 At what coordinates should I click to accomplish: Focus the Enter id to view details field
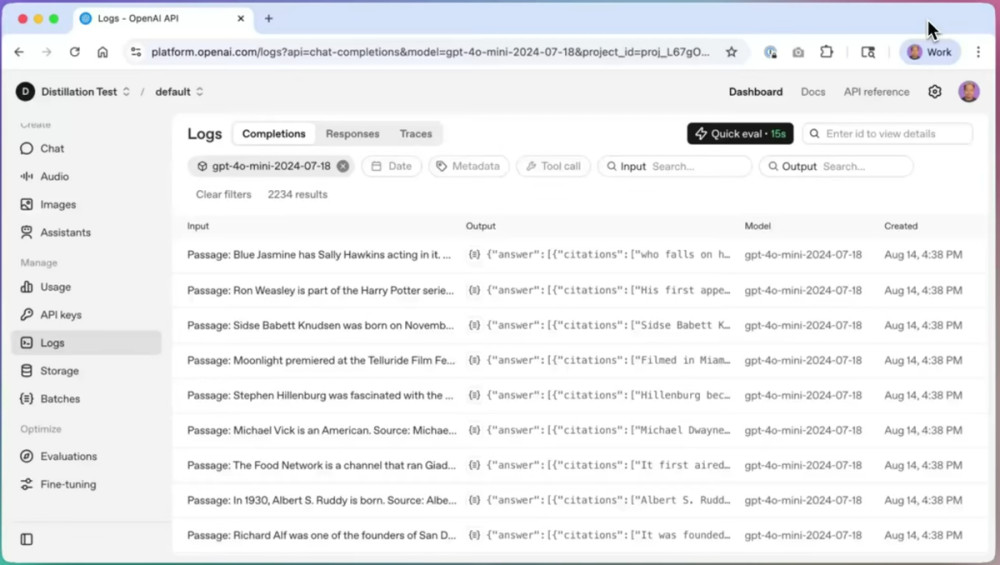[x=895, y=134]
